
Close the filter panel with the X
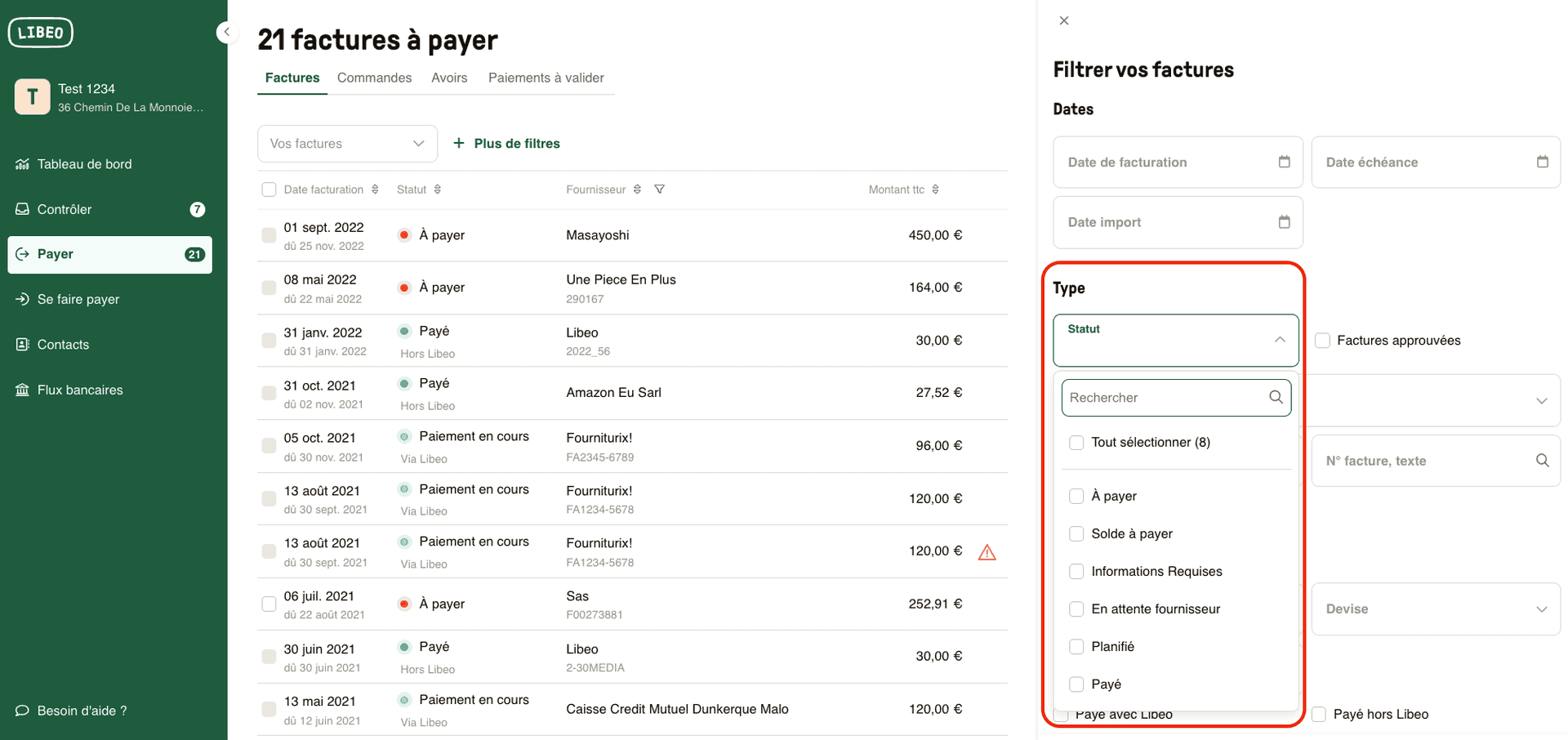click(x=1063, y=20)
